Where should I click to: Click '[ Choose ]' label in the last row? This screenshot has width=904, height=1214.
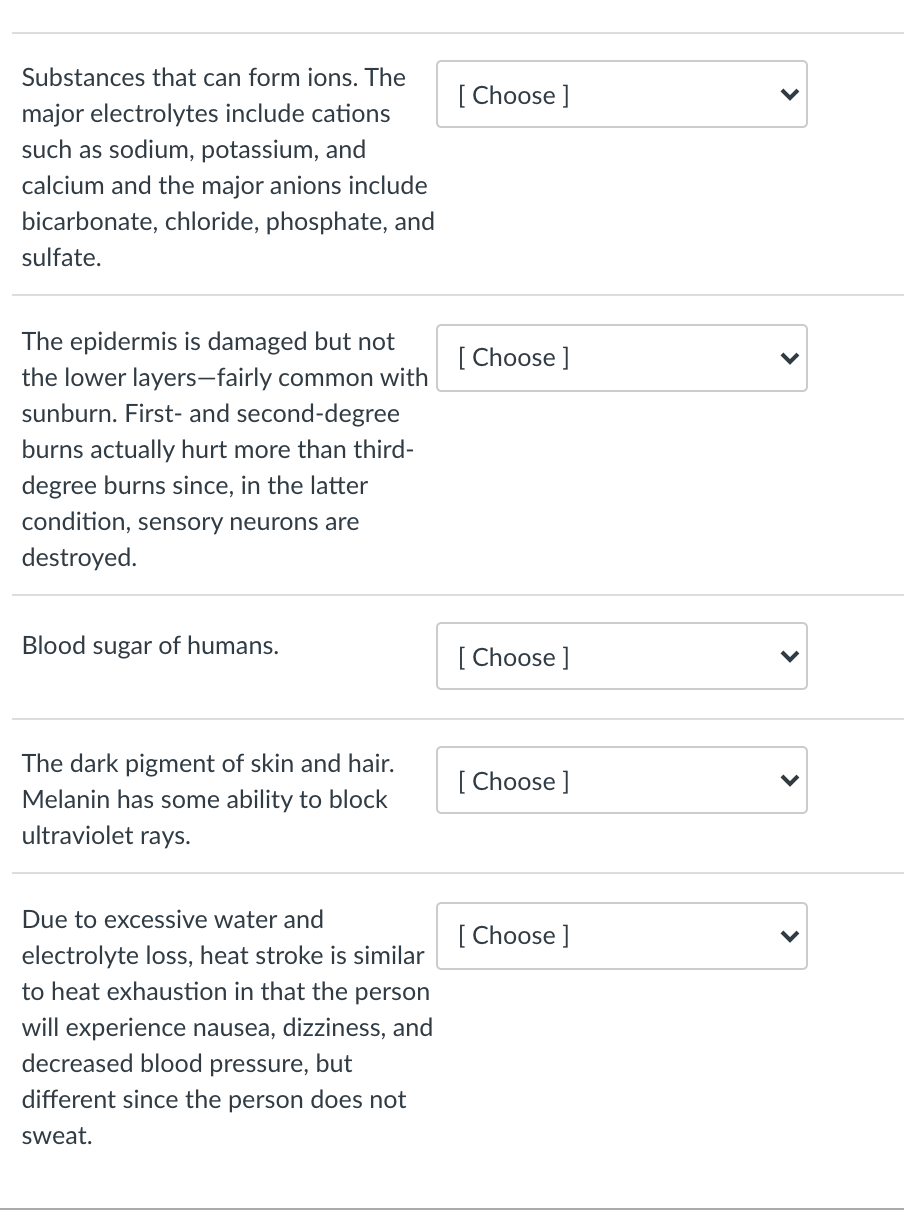click(x=513, y=935)
